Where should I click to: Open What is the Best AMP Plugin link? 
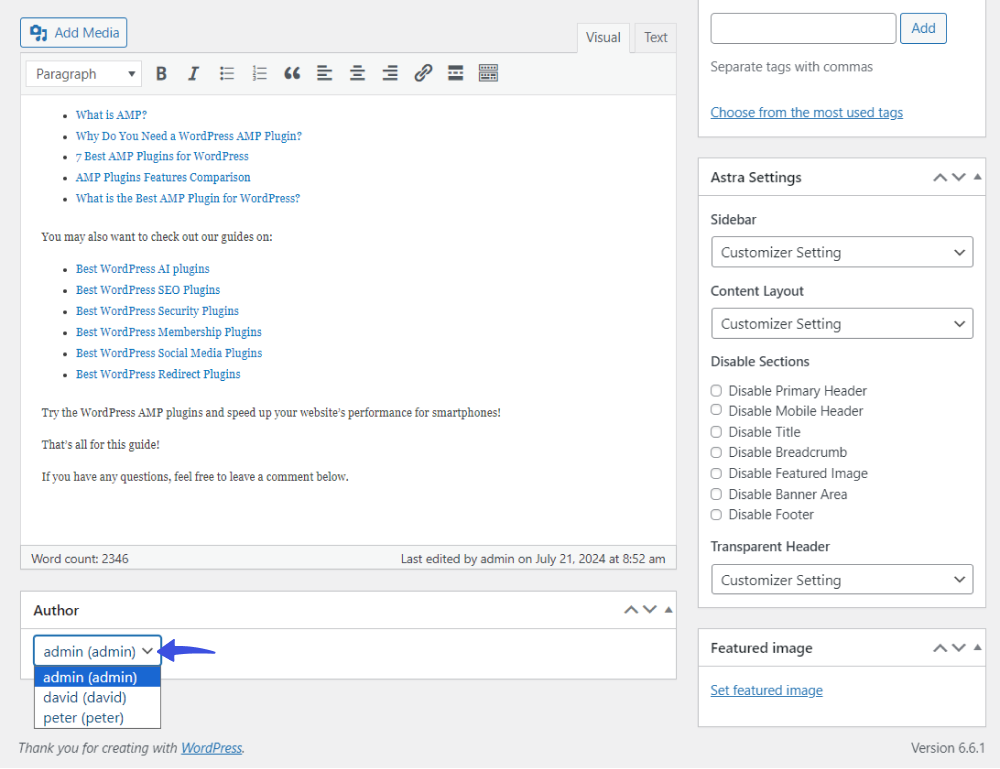[188, 198]
